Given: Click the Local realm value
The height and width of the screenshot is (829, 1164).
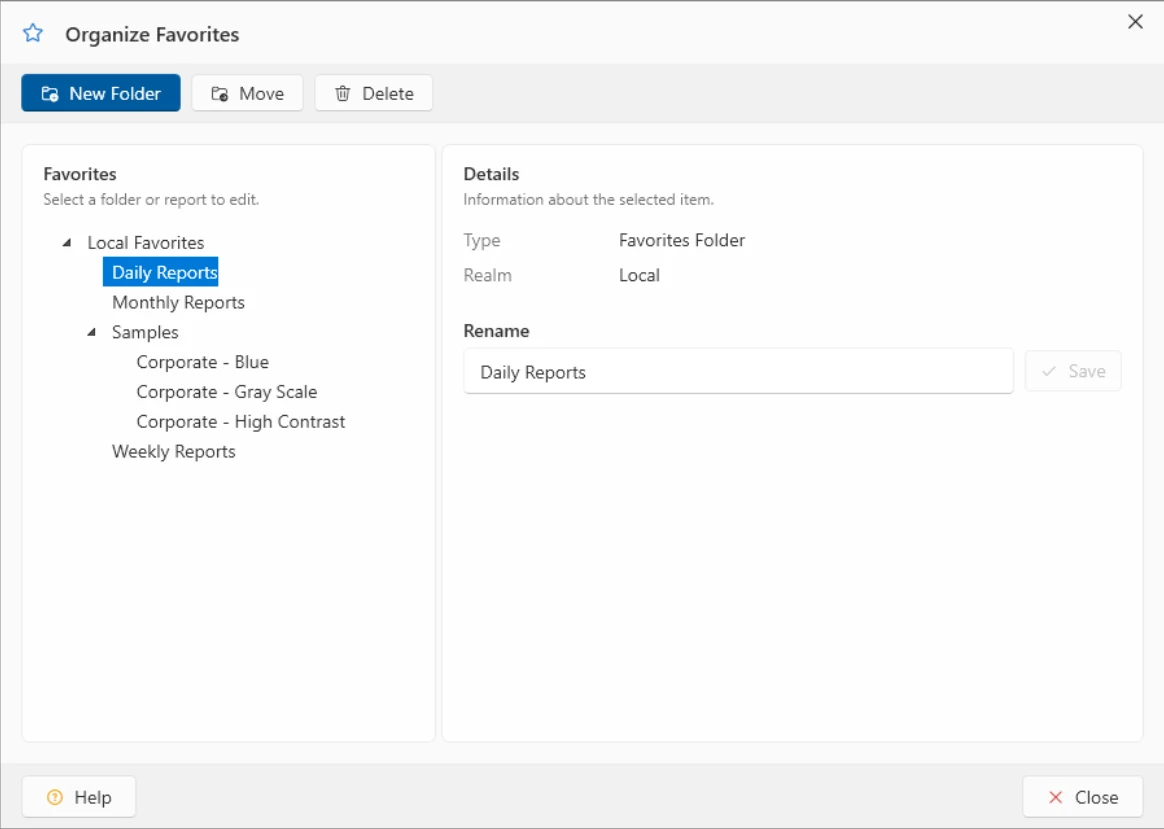Looking at the screenshot, I should pos(639,275).
